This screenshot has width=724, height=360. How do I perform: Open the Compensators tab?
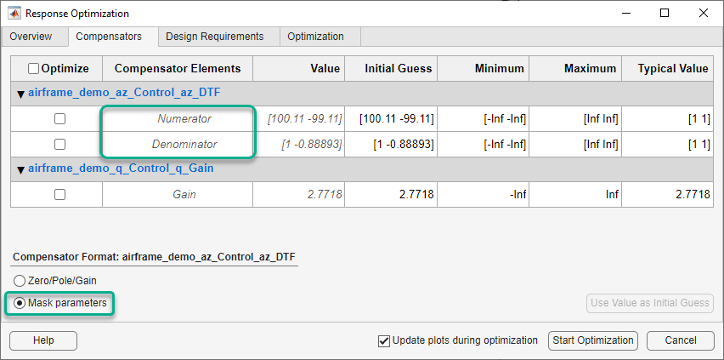(x=109, y=36)
